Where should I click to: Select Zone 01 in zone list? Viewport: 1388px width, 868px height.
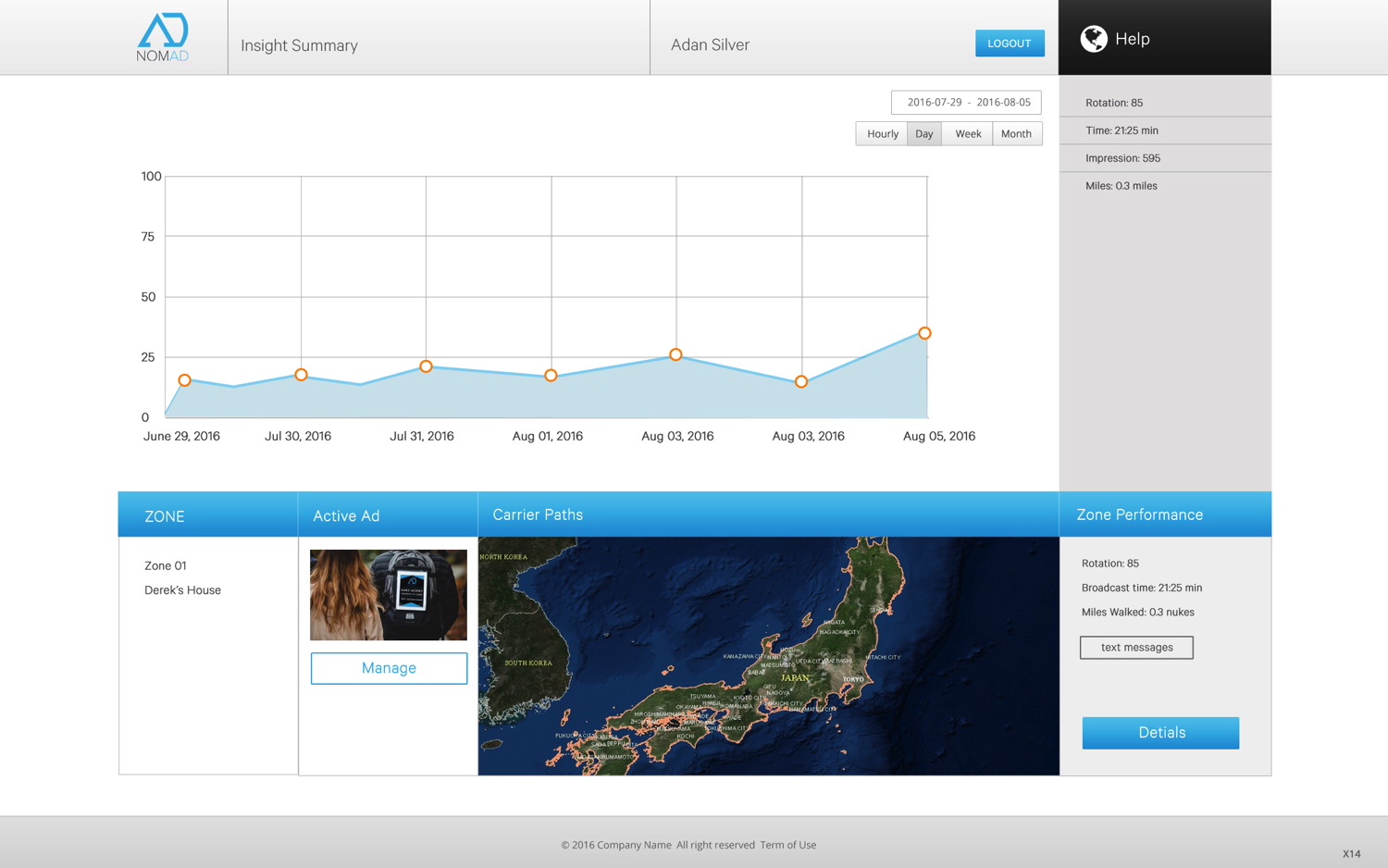(166, 565)
